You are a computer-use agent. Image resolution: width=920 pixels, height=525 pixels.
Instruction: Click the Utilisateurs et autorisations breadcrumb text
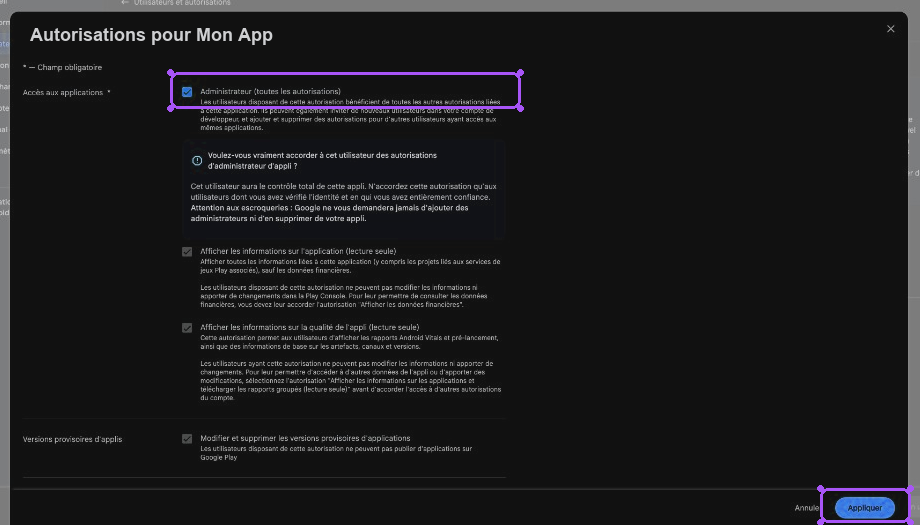coord(182,3)
